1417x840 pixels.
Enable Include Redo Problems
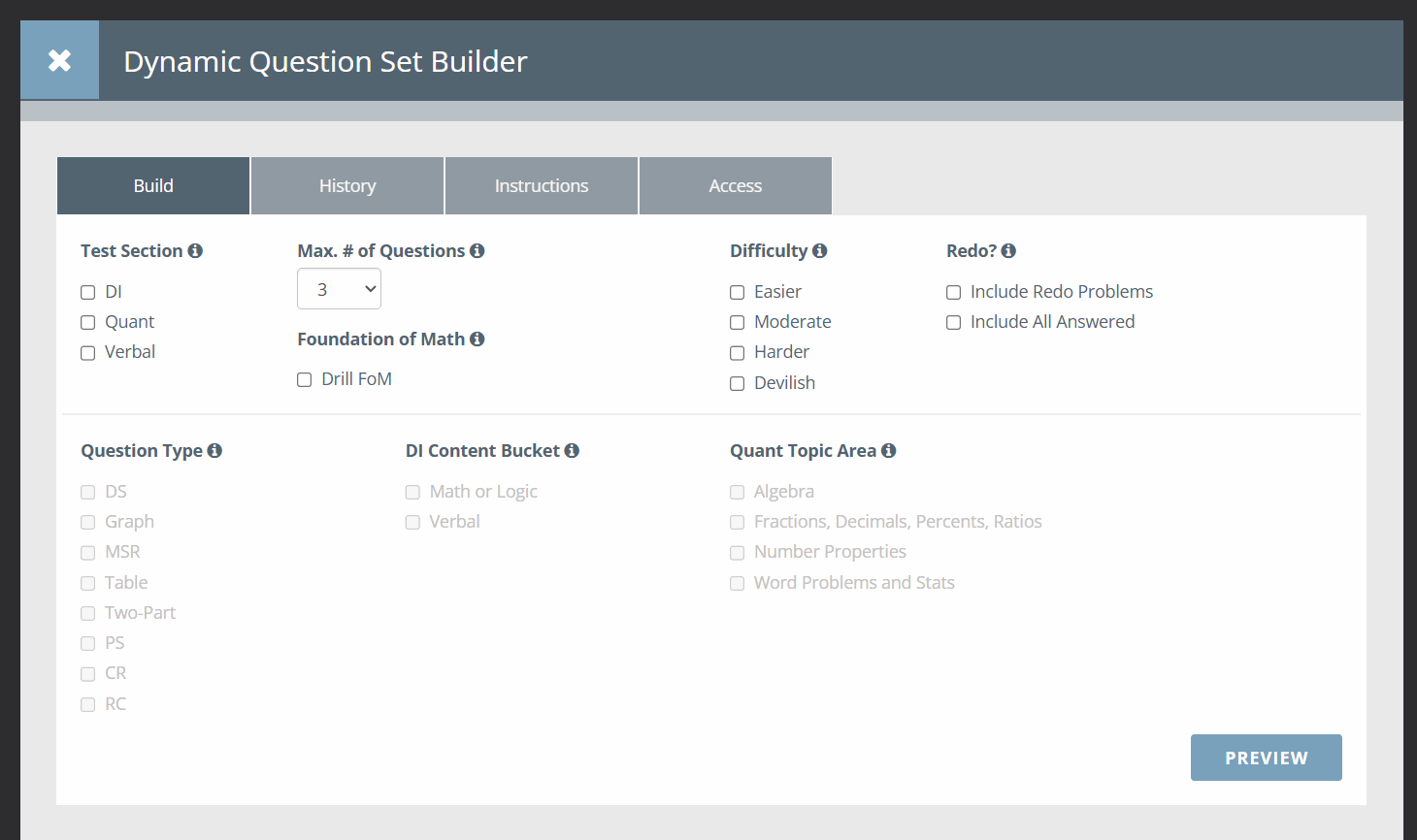(x=953, y=292)
